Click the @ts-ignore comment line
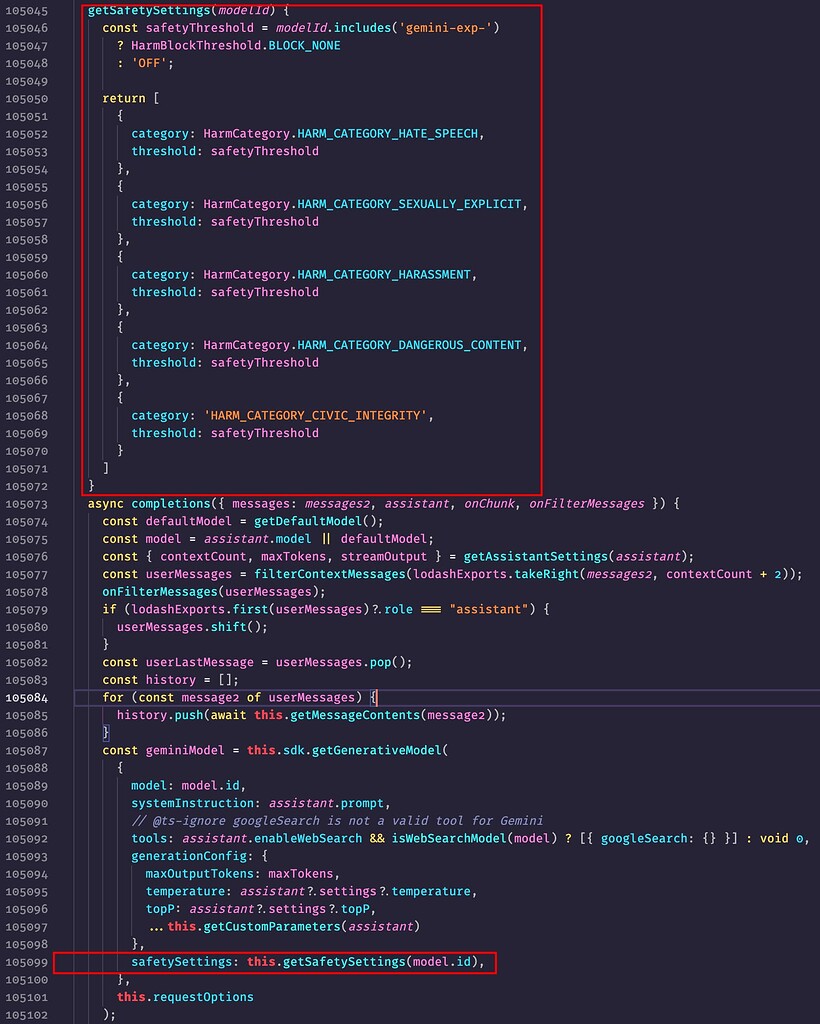The height and width of the screenshot is (1024, 820). pos(337,821)
